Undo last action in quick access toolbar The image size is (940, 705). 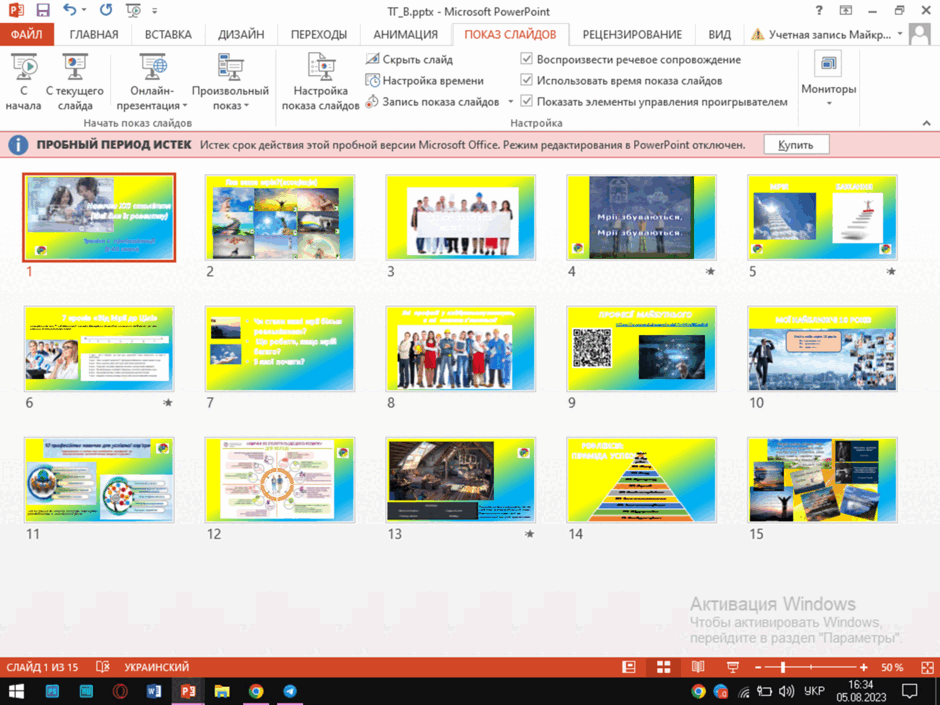(69, 10)
